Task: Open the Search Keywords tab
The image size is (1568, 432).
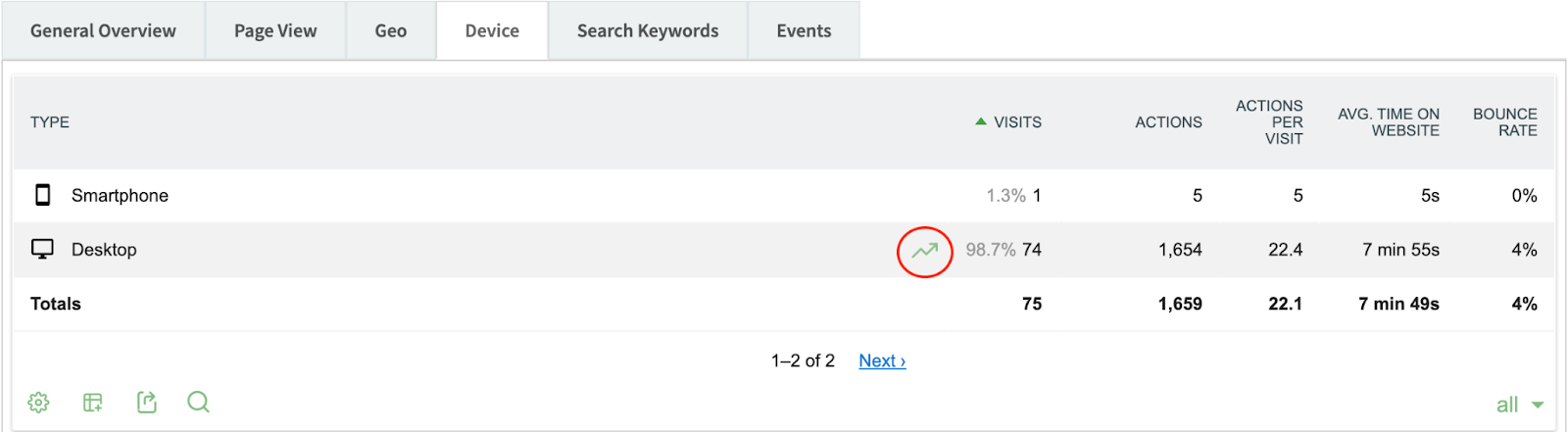Action: [648, 30]
